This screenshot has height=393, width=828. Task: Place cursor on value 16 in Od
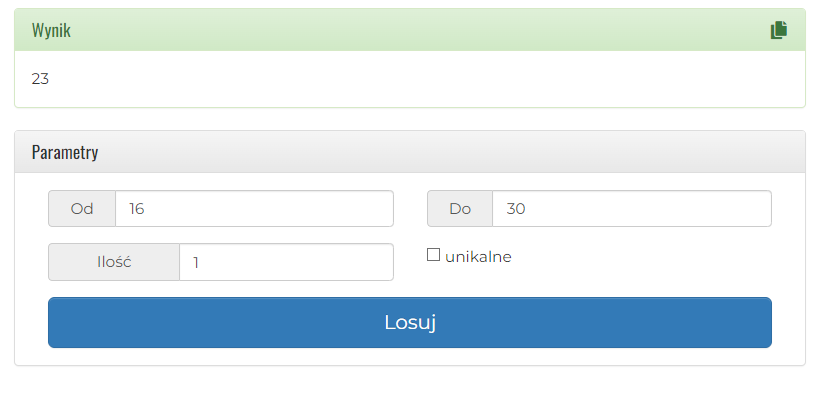click(136, 209)
